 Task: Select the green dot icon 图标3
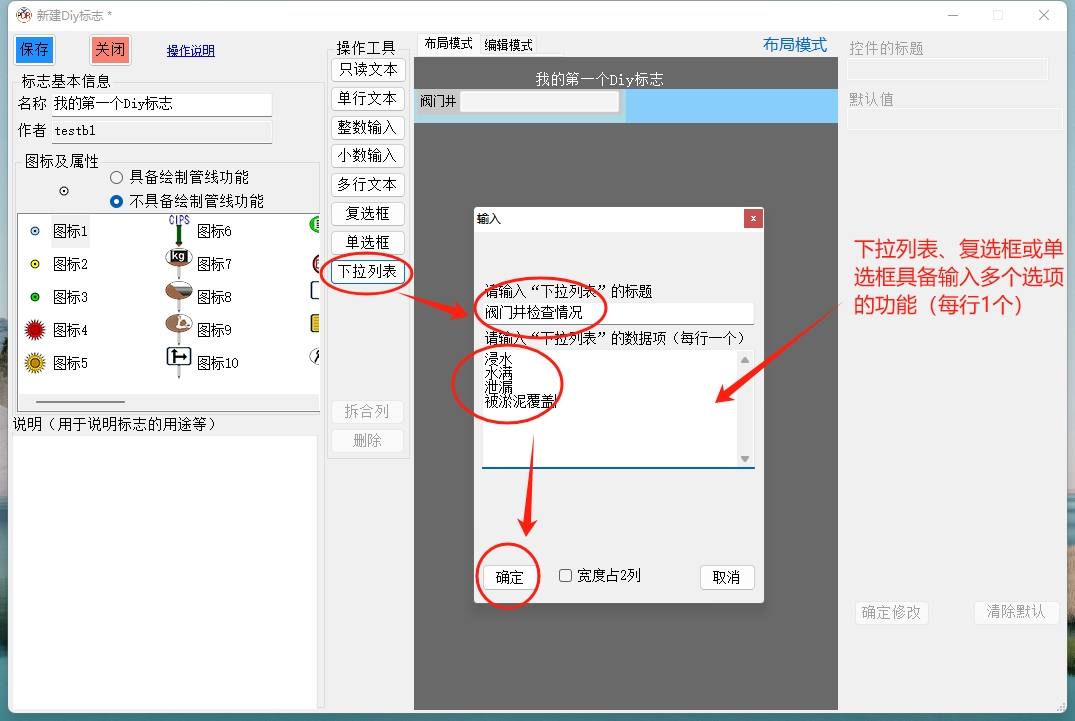[x=35, y=297]
